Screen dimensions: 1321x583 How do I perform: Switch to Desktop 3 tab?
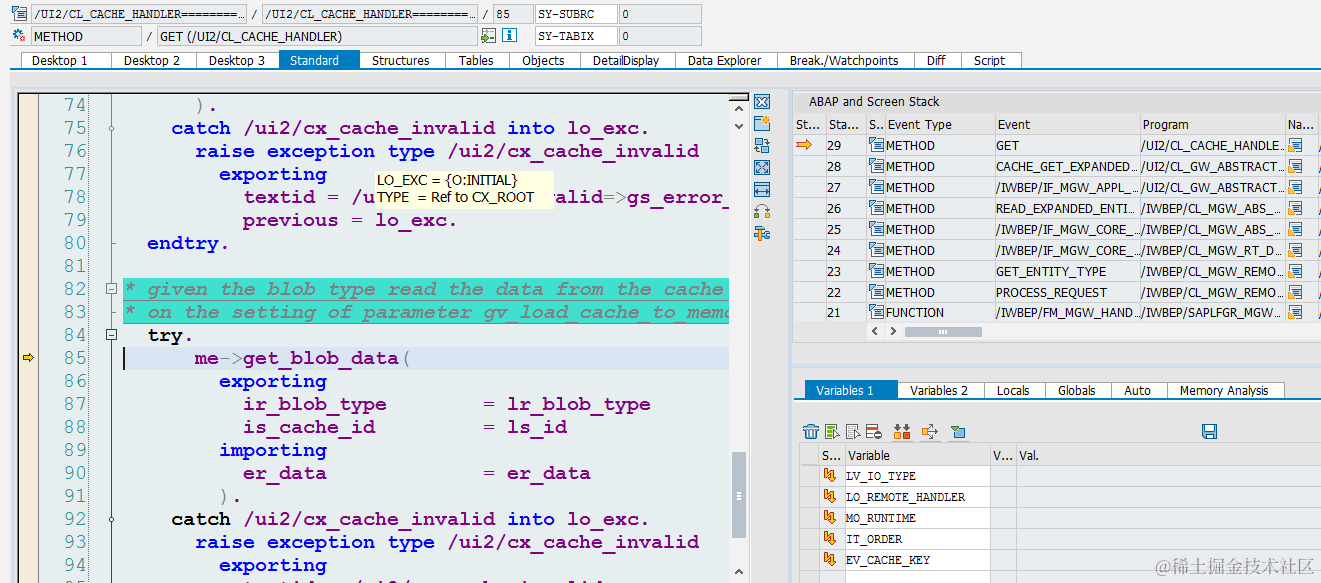(237, 60)
